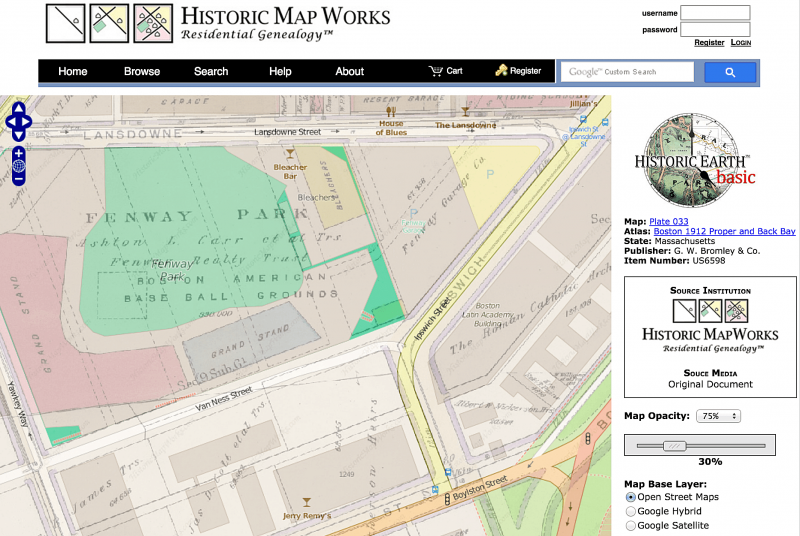Open the Map Opacity 75% dropdown
This screenshot has height=536, width=800.
tap(718, 416)
